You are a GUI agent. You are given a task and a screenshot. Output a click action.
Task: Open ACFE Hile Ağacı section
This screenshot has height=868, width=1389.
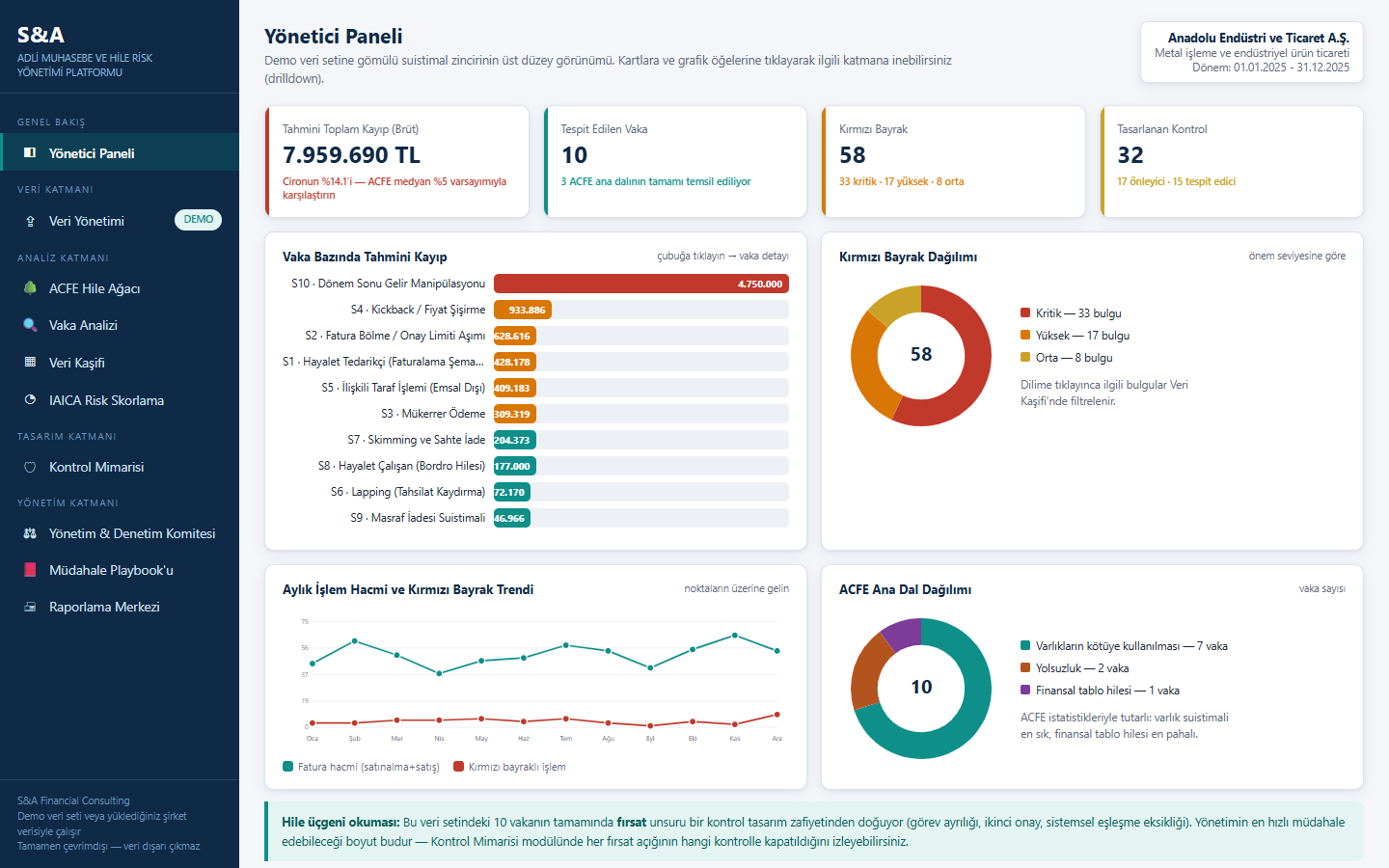pos(120,287)
